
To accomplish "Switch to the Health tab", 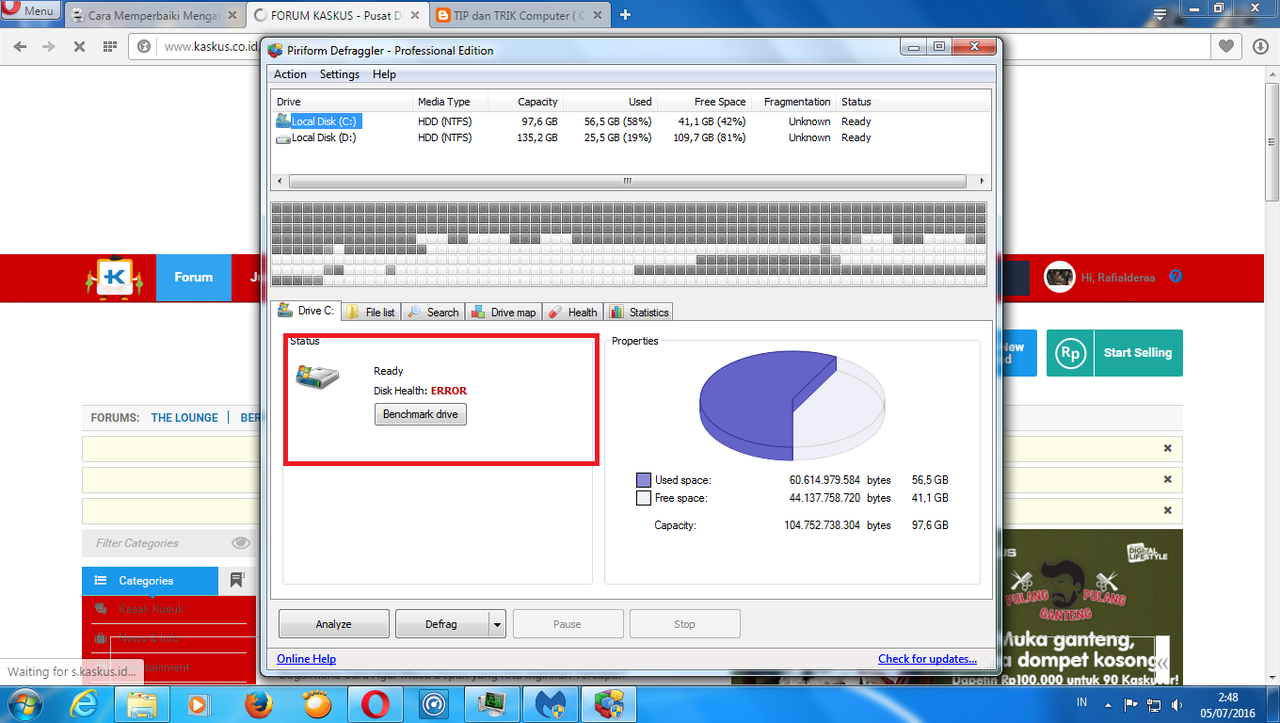I will (572, 312).
